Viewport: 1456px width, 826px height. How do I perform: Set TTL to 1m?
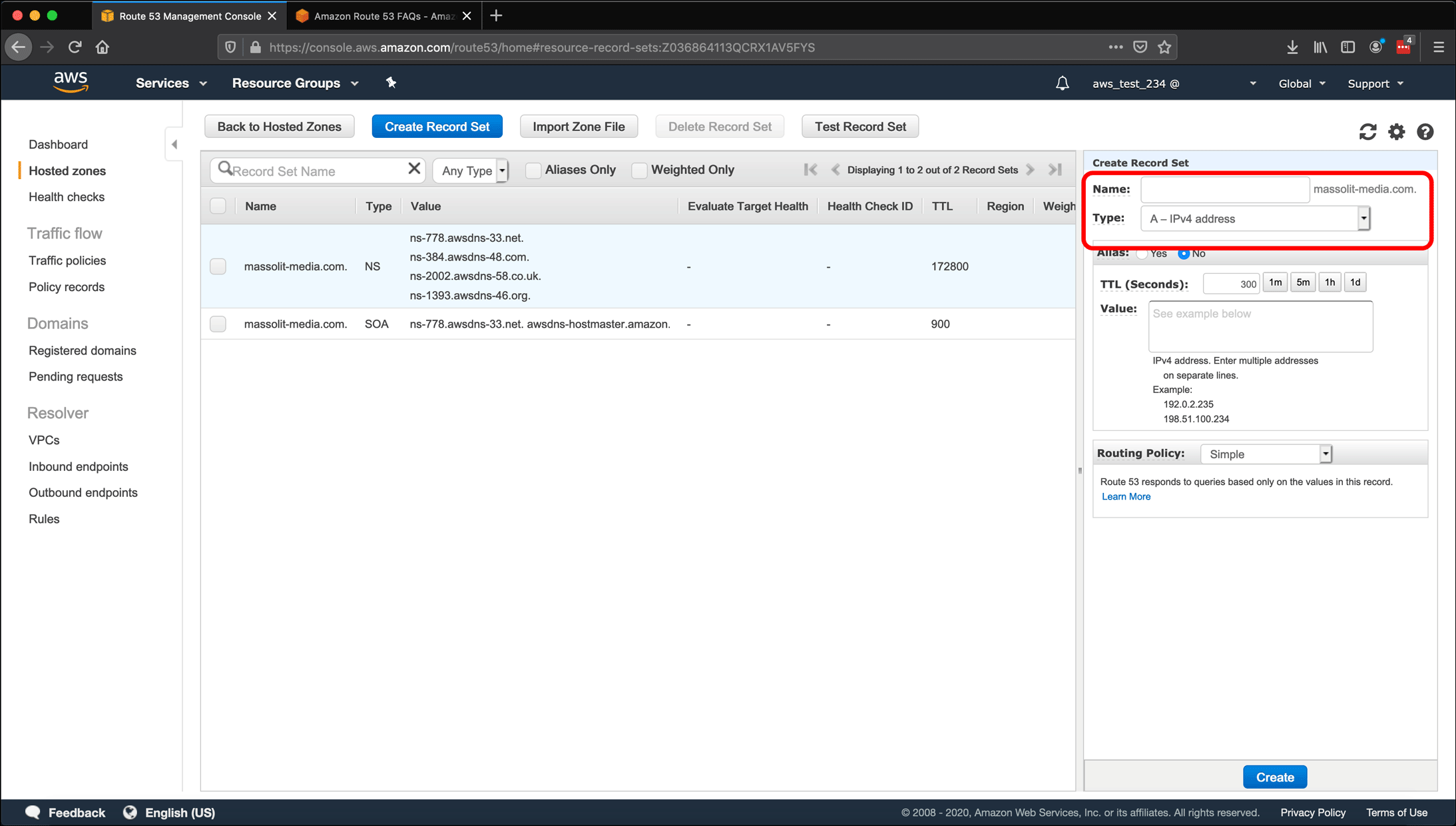[1275, 282]
